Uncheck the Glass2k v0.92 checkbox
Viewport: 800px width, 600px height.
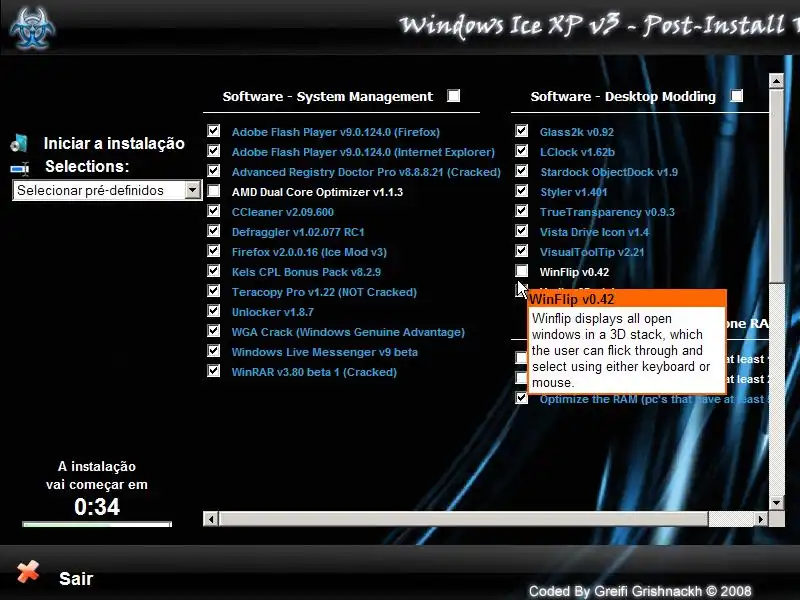pyautogui.click(x=521, y=131)
